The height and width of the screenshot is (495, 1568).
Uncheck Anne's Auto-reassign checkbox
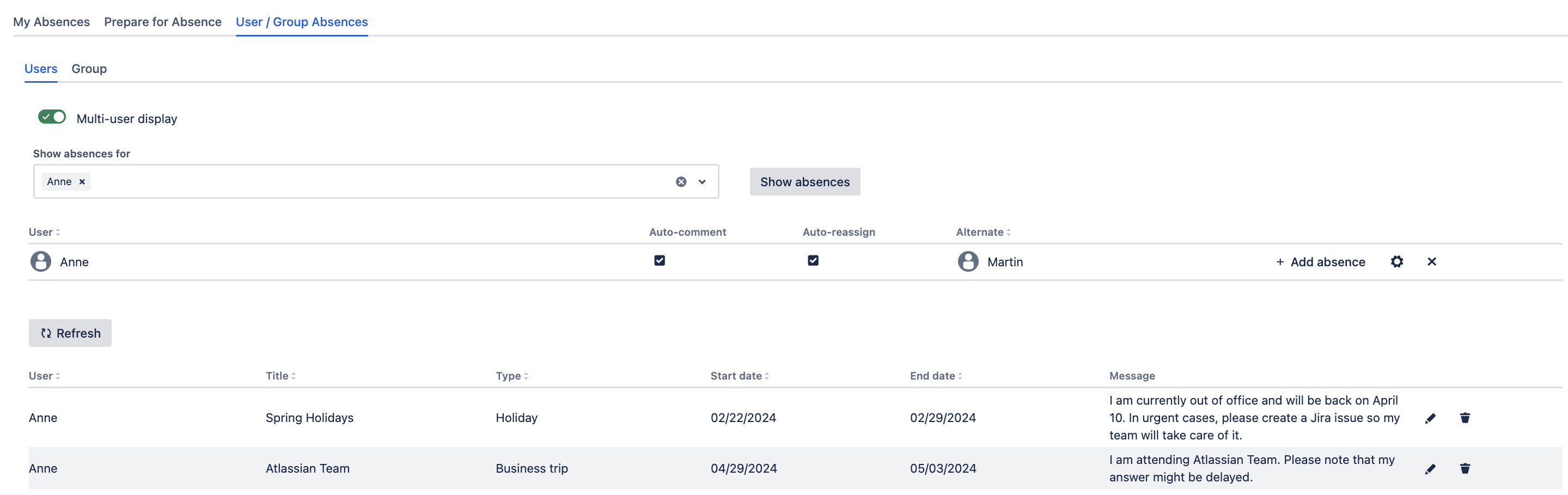click(x=813, y=261)
